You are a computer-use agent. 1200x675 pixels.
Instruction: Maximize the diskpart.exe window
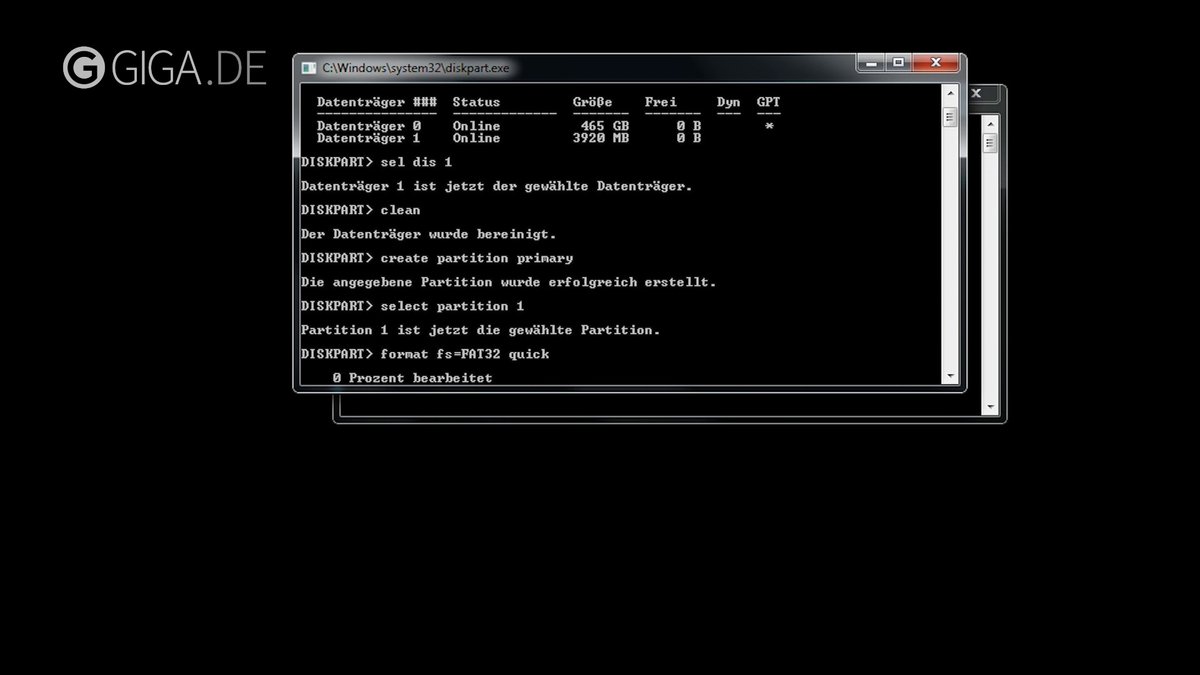[897, 63]
